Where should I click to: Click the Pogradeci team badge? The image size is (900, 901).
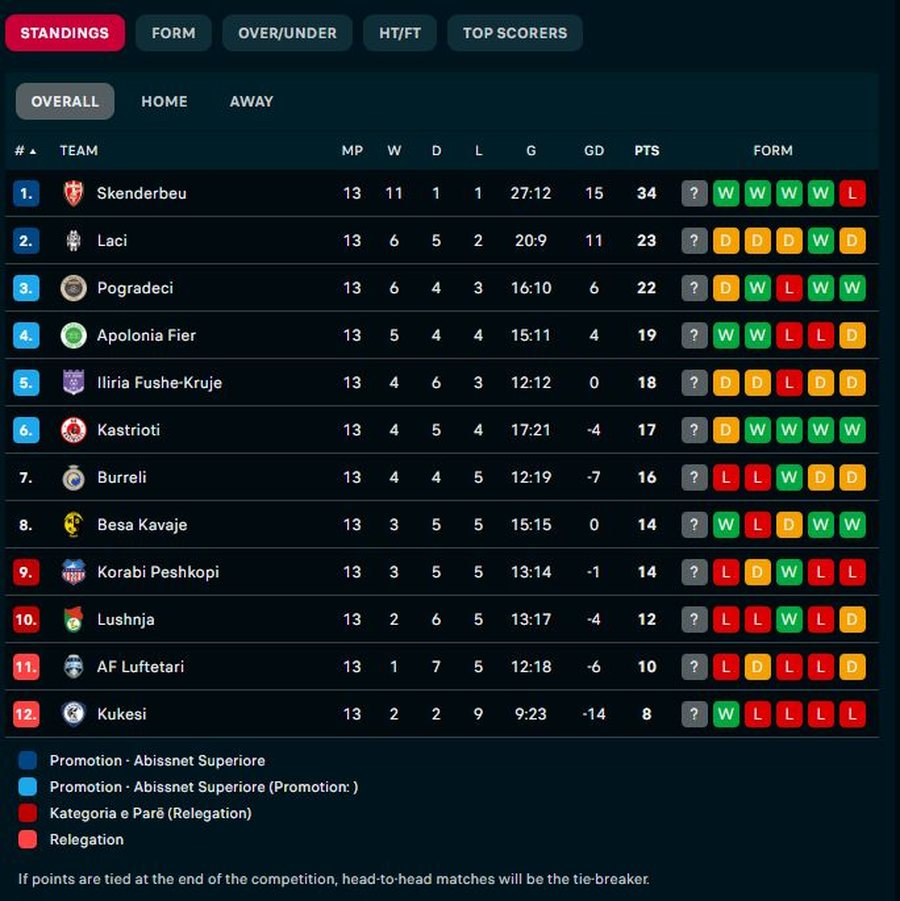click(73, 288)
